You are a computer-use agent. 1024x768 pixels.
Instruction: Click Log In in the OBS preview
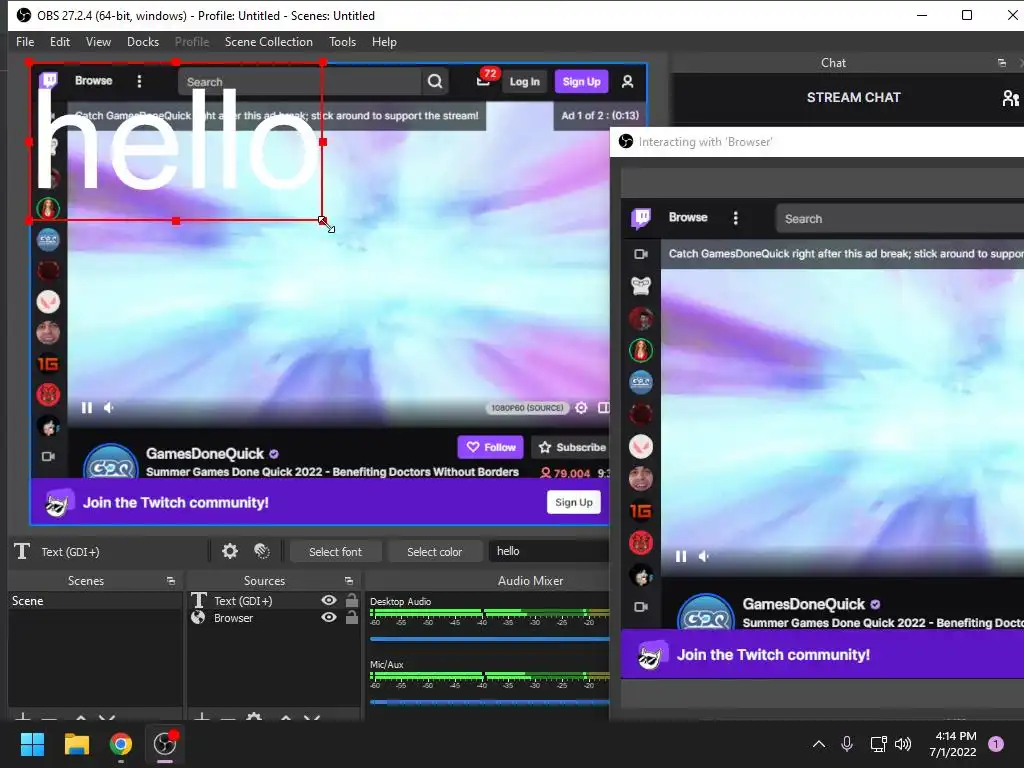coord(524,82)
